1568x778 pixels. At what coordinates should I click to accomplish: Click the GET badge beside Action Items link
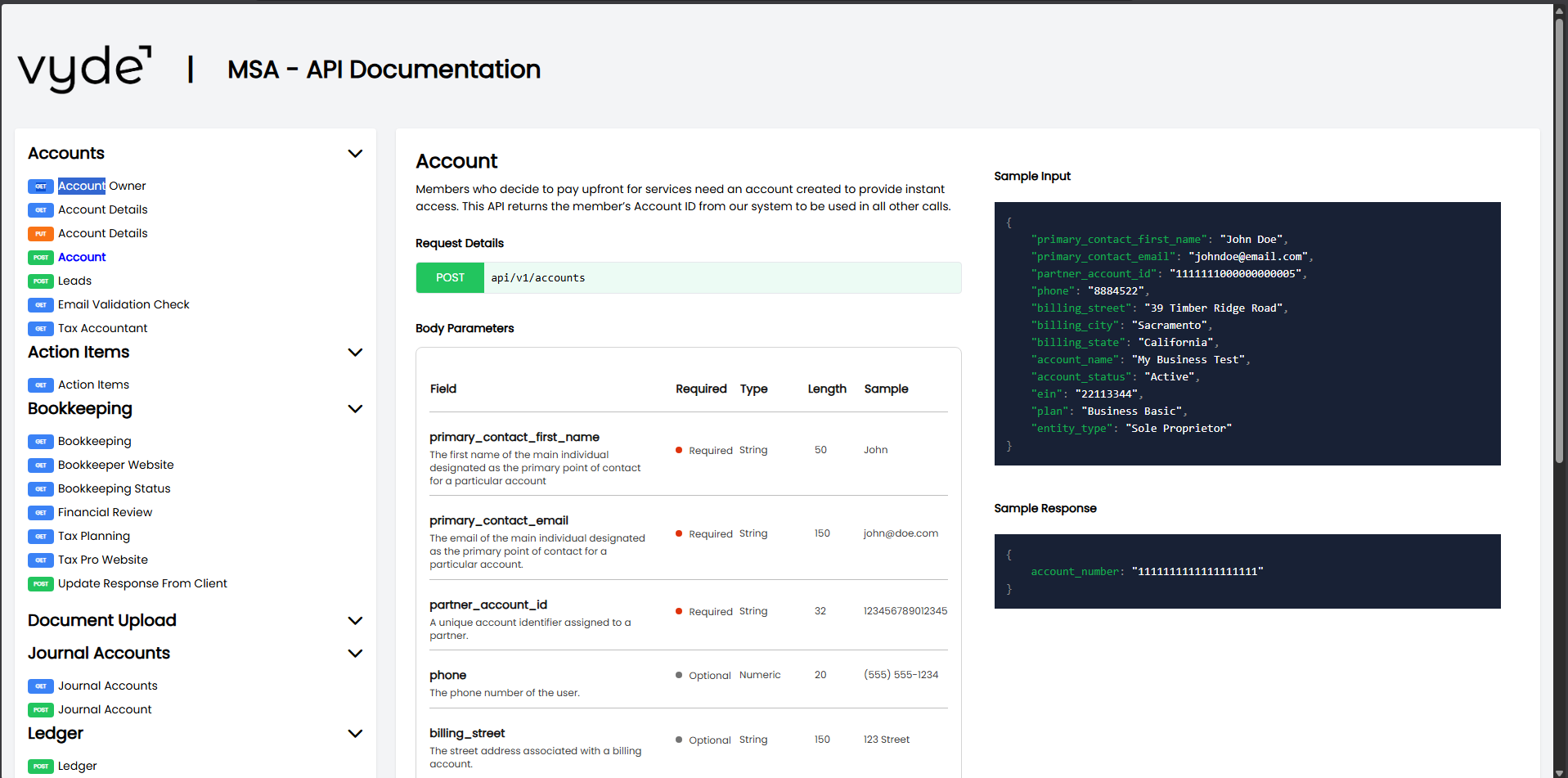click(x=41, y=385)
